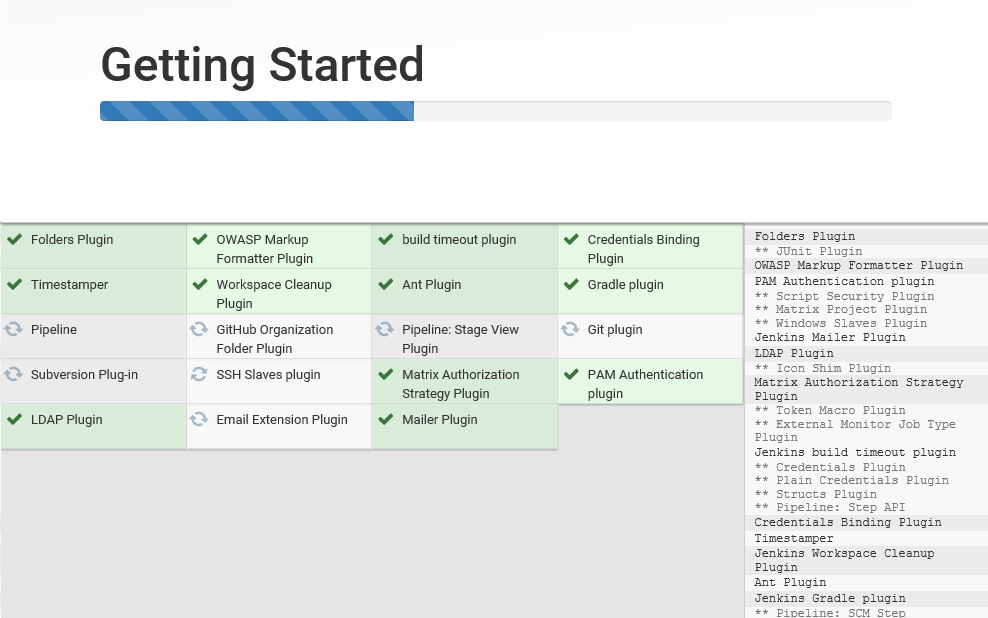The width and height of the screenshot is (988, 618).
Task: Select the Folders Plugin grid cell label
Action: click(72, 239)
